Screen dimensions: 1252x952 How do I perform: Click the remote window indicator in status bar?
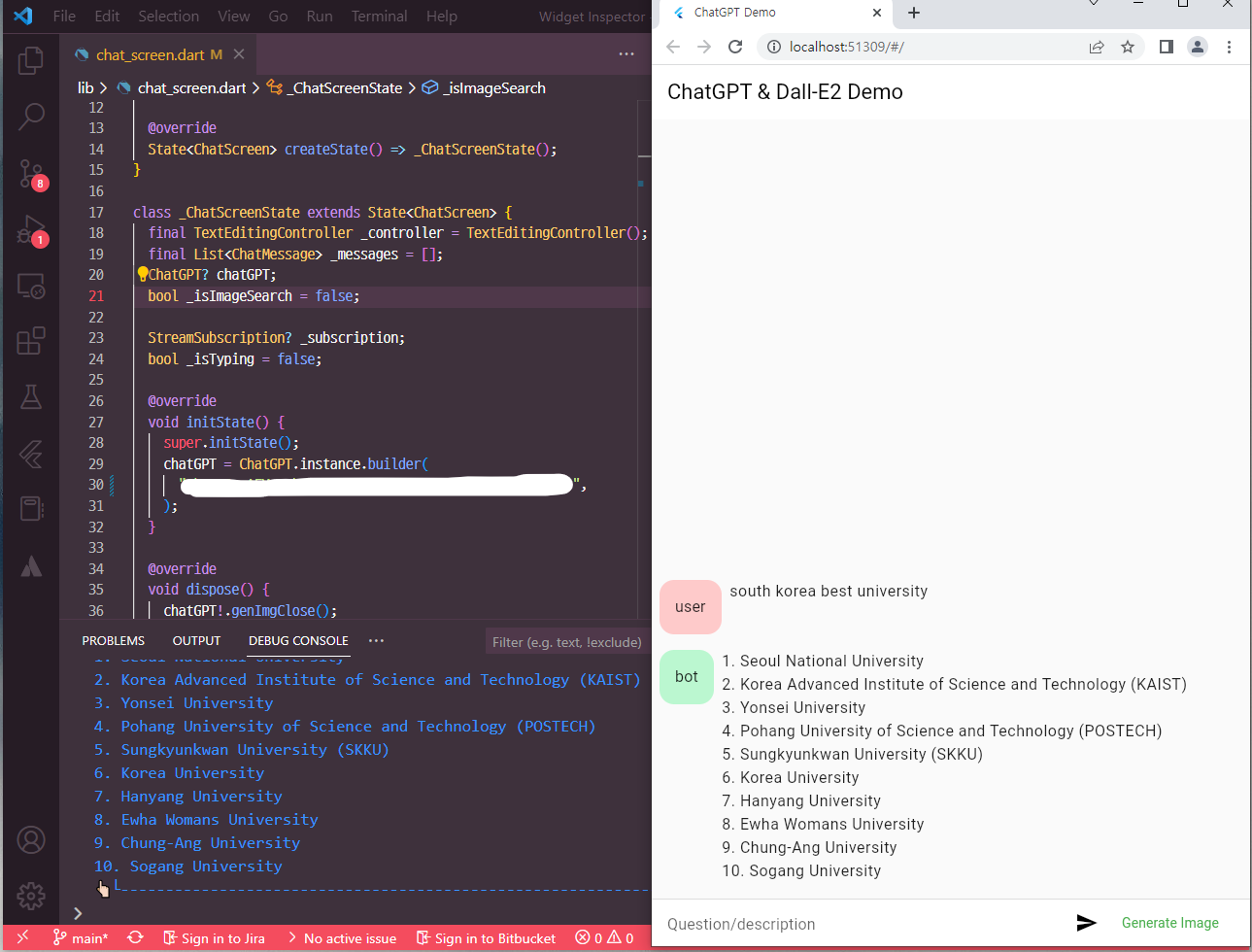click(22, 937)
